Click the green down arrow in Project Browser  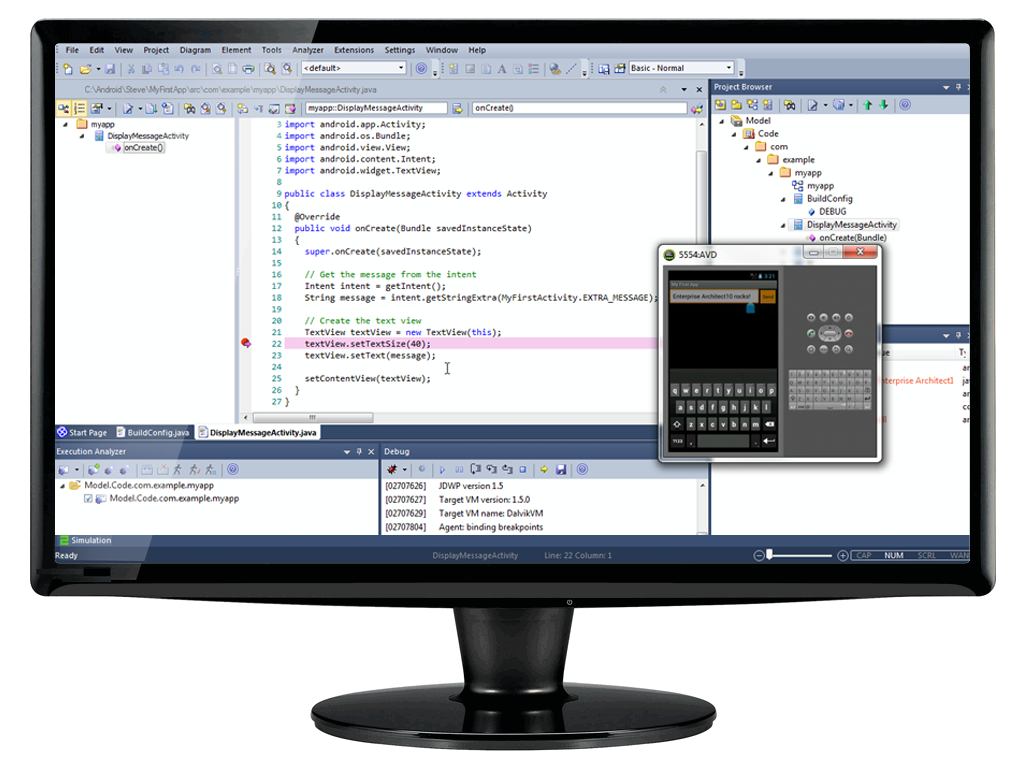coord(883,105)
